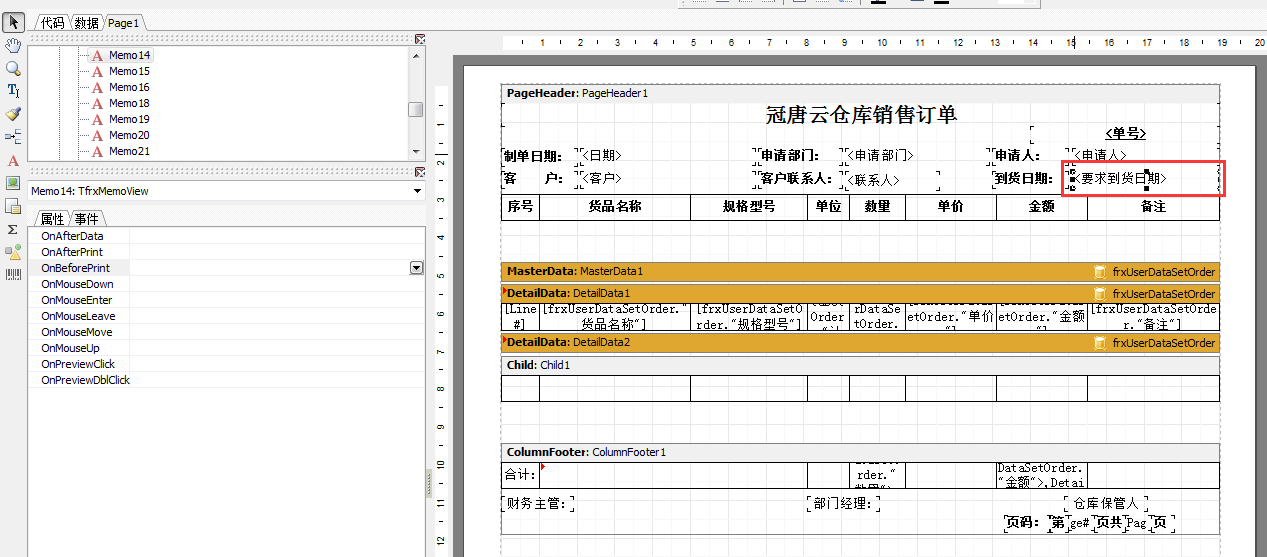Open the 事件 events tab

(87, 219)
